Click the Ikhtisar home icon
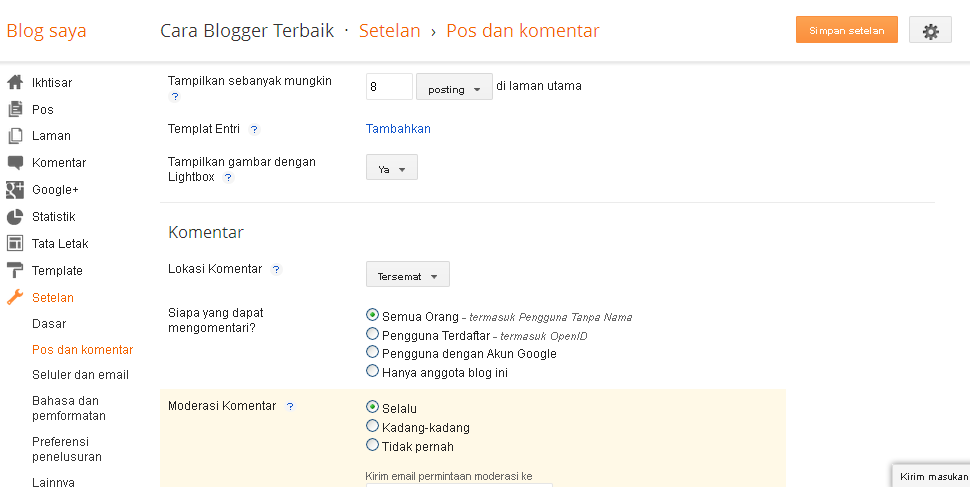 click(15, 82)
